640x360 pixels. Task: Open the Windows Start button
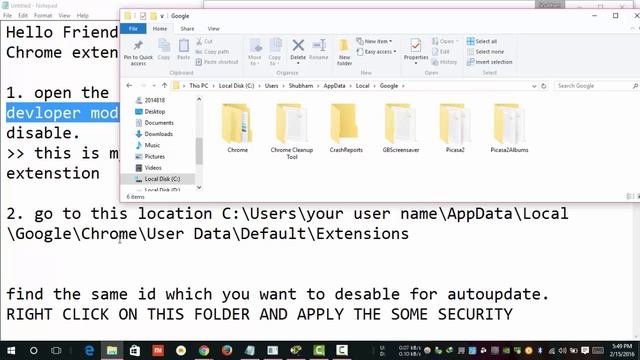pos(11,351)
